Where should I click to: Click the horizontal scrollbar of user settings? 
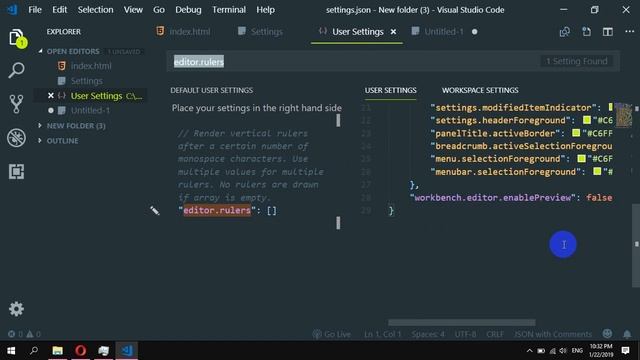[462, 322]
